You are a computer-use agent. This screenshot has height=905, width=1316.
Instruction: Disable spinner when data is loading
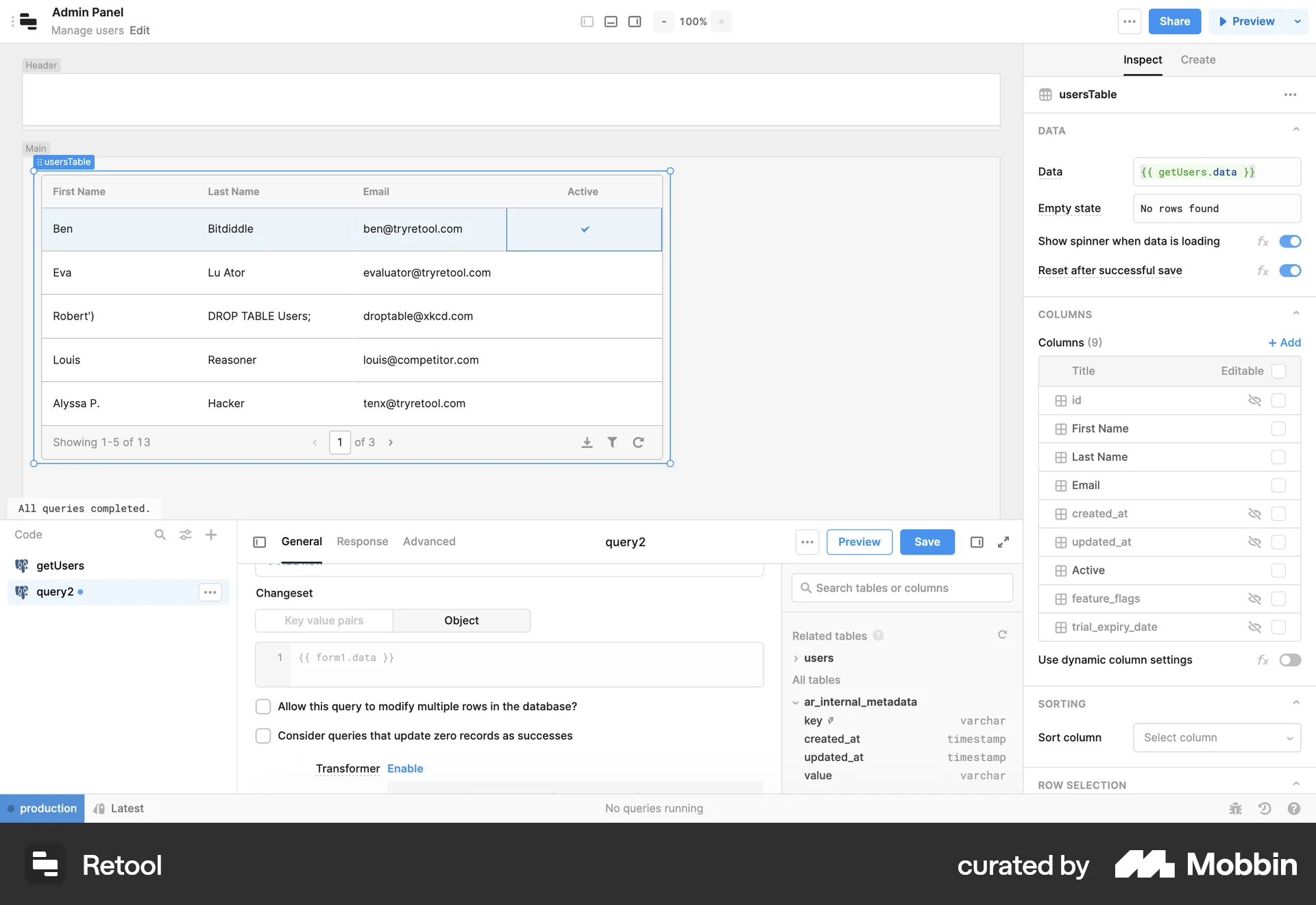pyautogui.click(x=1291, y=241)
